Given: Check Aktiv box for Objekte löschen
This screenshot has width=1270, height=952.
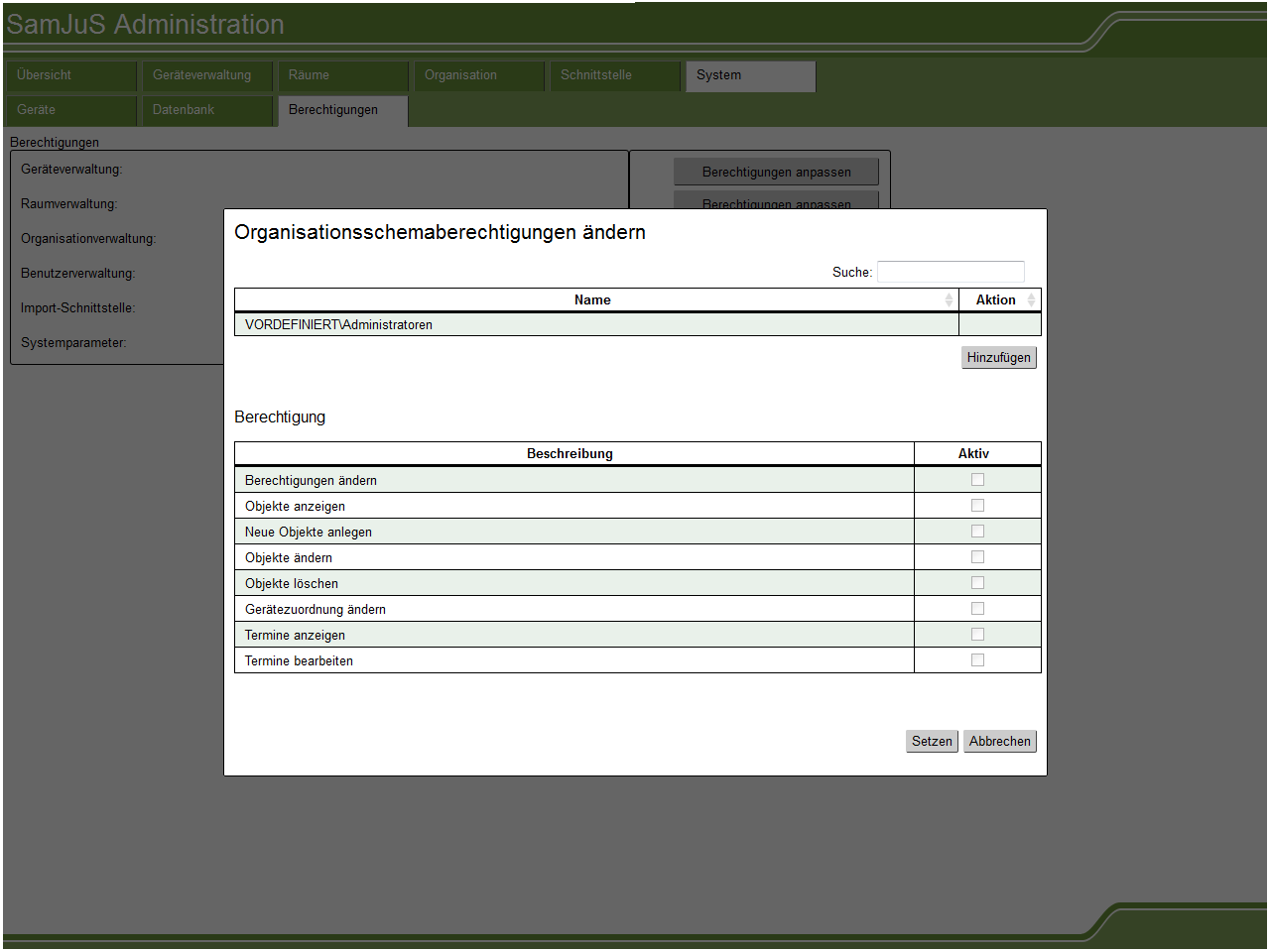Looking at the screenshot, I should 977,583.
